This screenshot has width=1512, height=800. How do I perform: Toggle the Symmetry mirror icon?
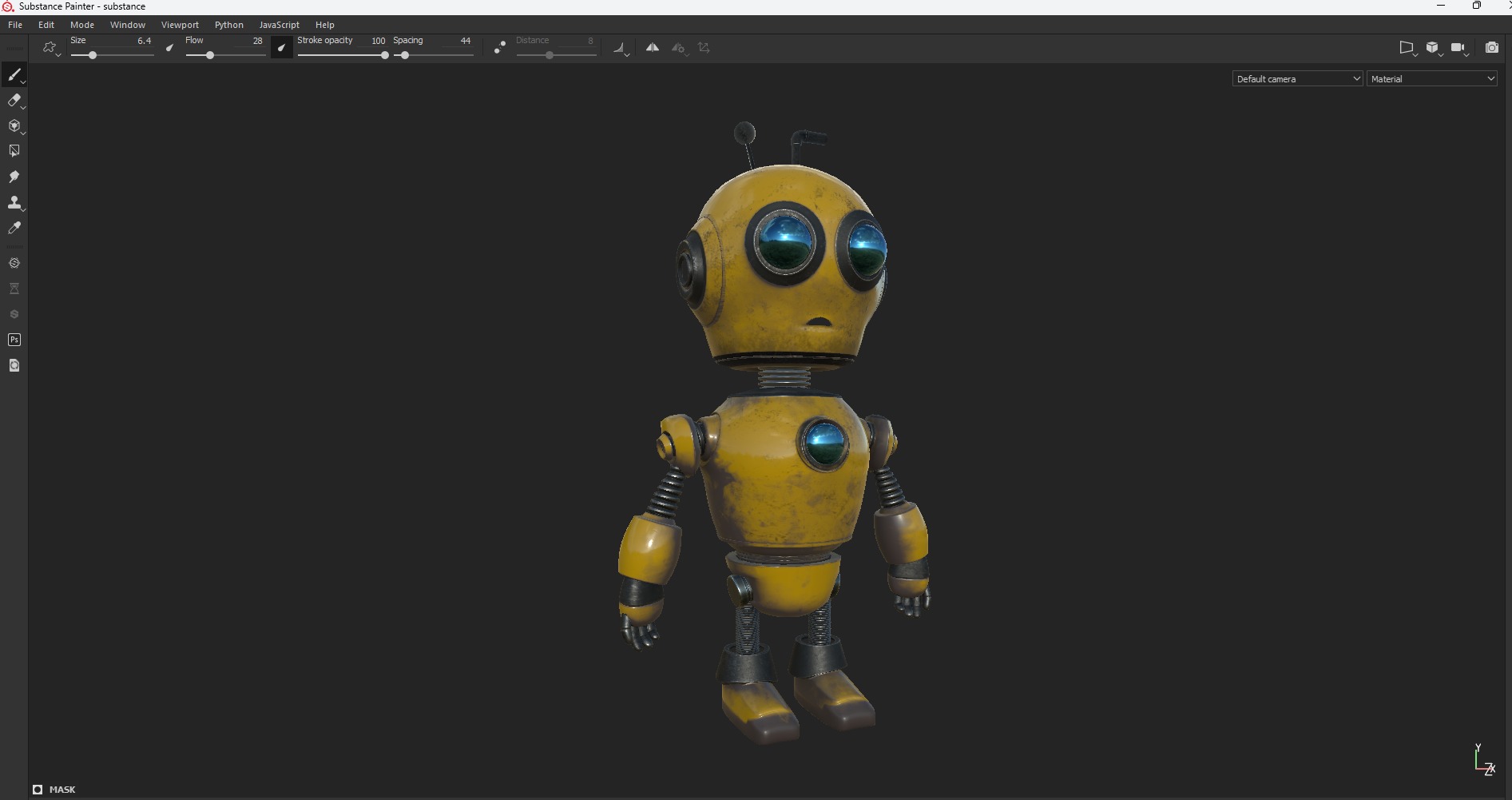653,48
